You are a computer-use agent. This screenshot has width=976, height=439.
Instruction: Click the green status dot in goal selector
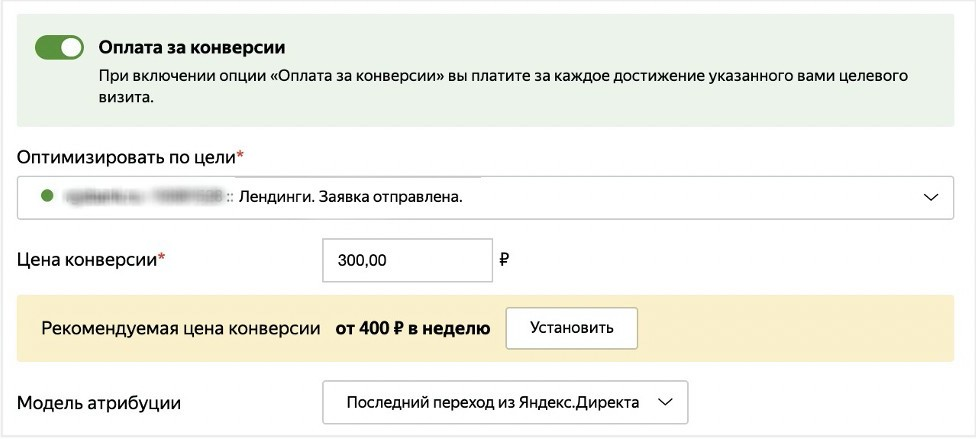46,197
